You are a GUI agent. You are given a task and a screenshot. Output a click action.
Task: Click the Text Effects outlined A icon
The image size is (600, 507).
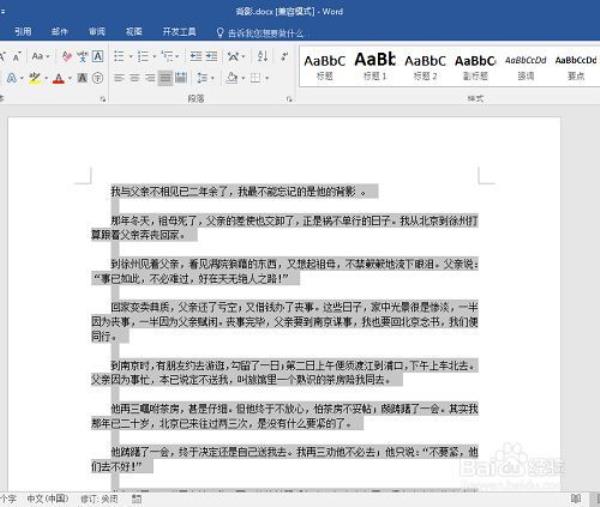11,78
